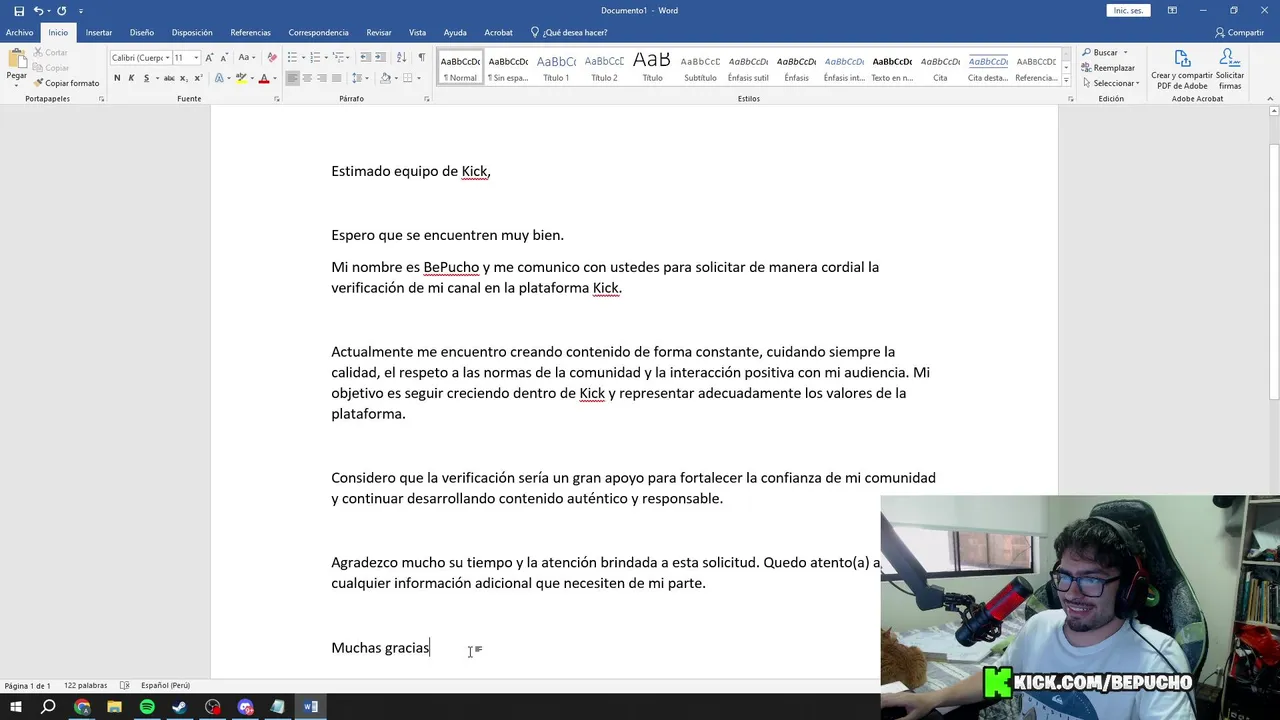Apply the Título 1 style
The image size is (1280, 720).
(x=556, y=67)
